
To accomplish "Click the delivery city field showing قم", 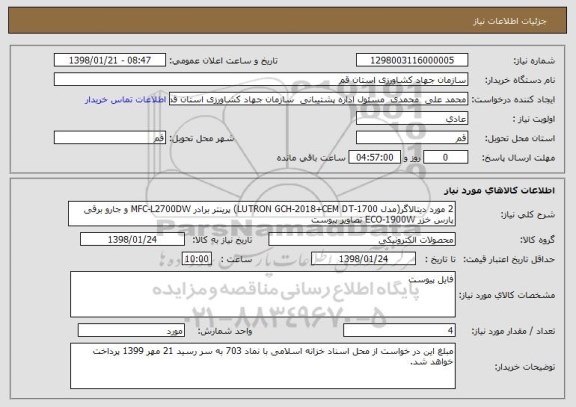I will (x=110, y=138).
